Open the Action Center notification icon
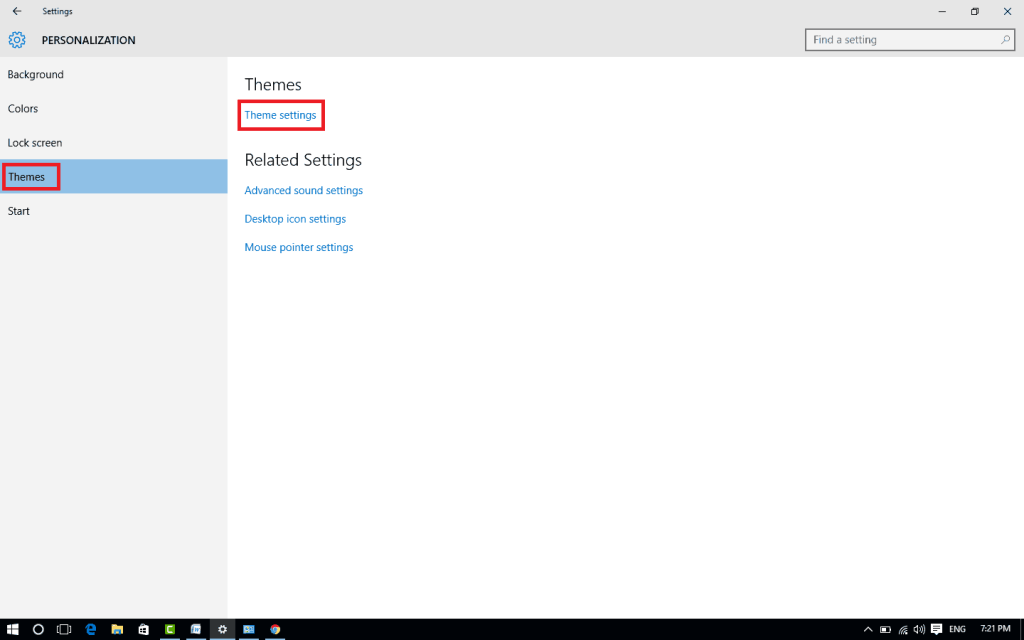Screen dimensions: 1024x640 935,630
